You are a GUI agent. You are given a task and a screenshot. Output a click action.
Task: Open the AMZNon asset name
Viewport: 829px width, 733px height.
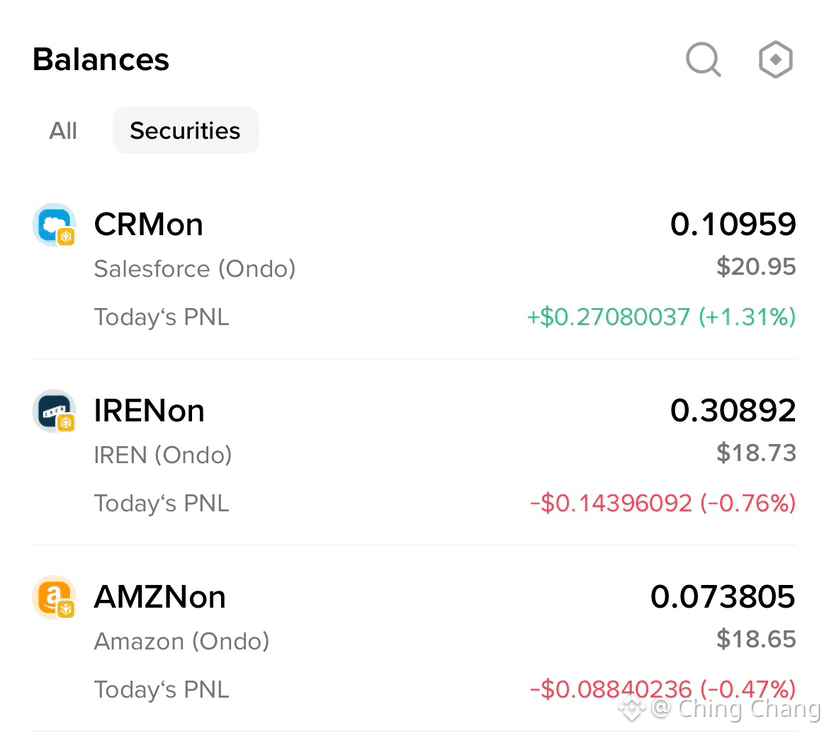160,597
